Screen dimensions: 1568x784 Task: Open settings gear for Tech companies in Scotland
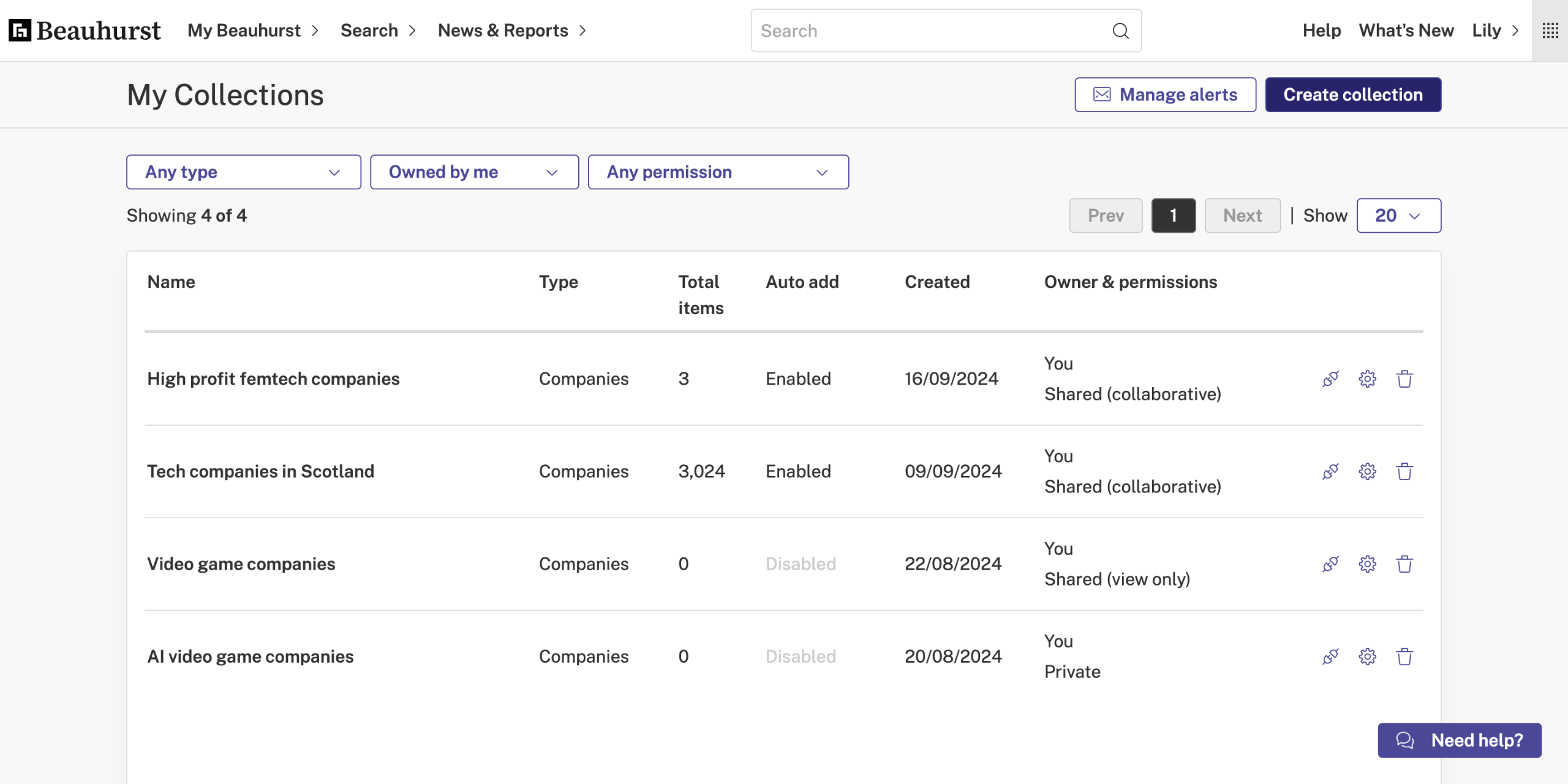[1367, 472]
